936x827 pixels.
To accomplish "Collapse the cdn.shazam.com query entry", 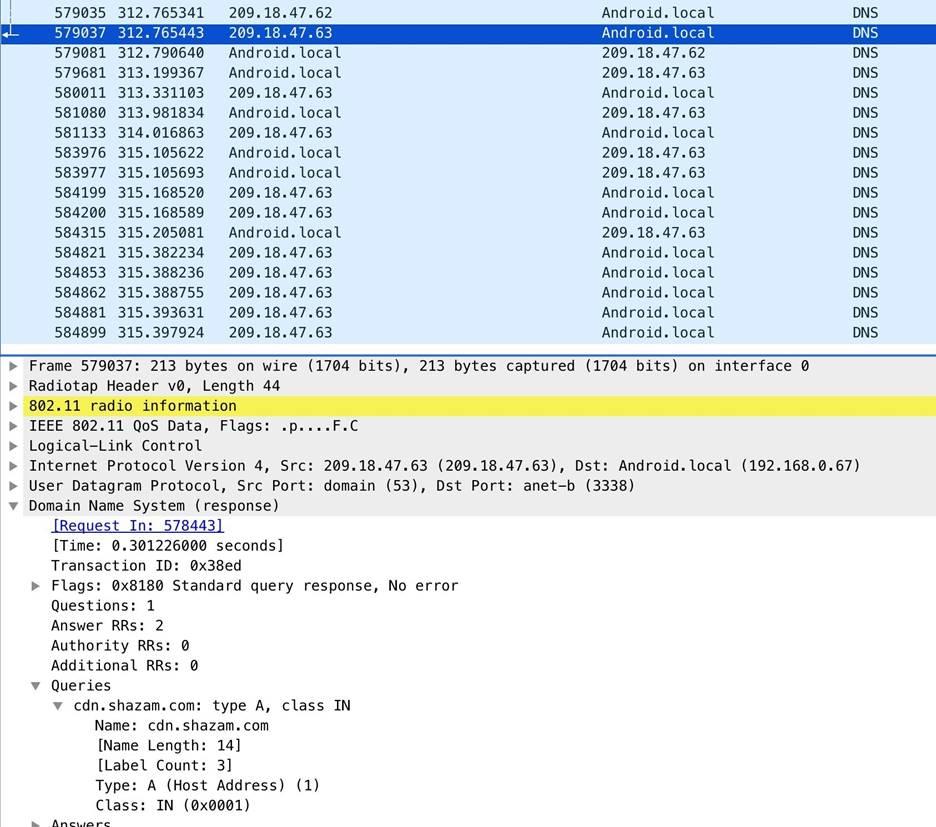I will pos(58,706).
